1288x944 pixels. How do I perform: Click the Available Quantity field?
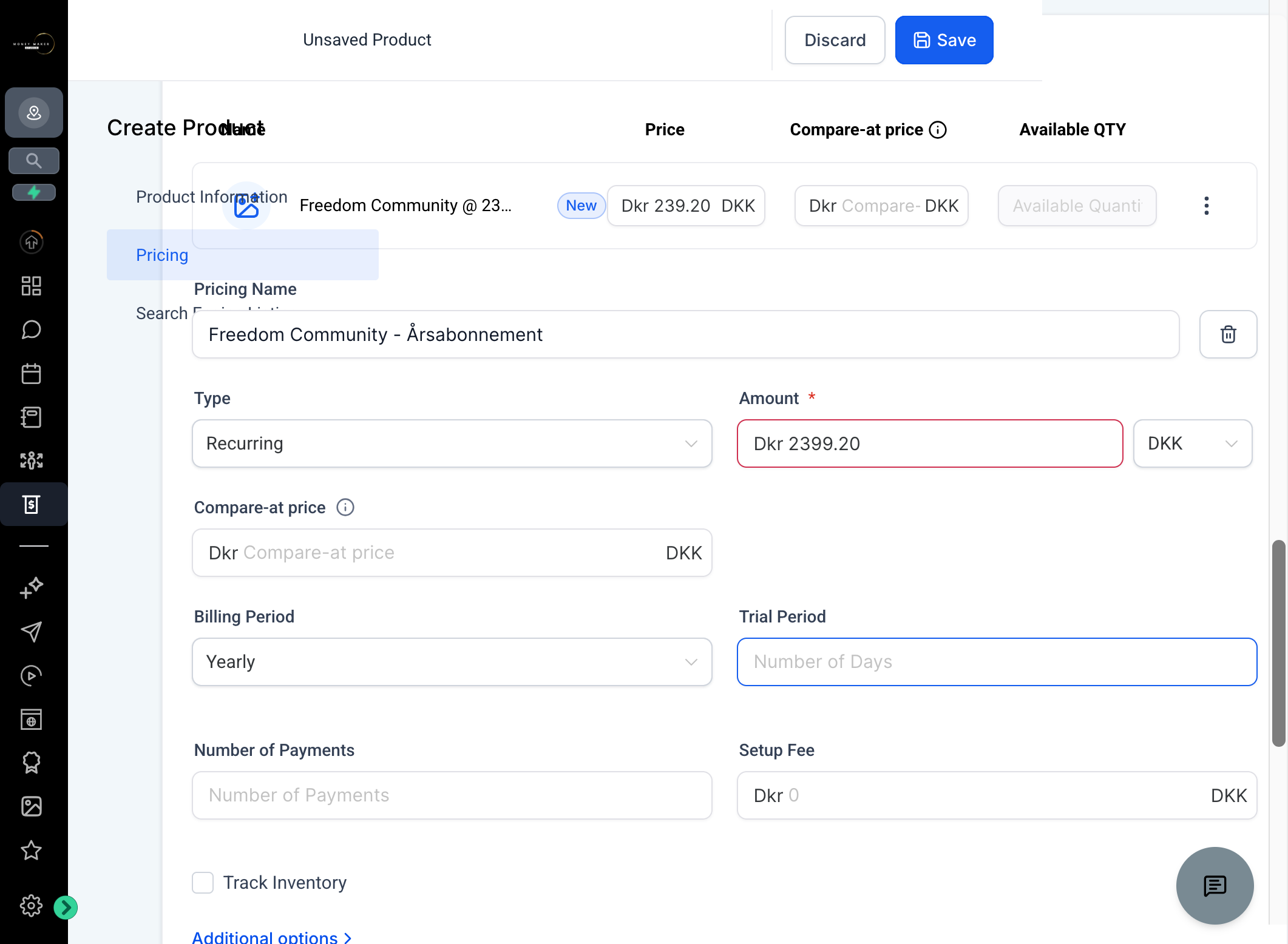(1077, 206)
